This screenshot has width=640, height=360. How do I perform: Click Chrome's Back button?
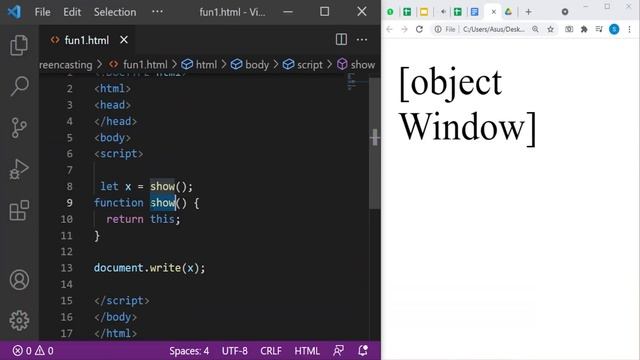[389, 29]
